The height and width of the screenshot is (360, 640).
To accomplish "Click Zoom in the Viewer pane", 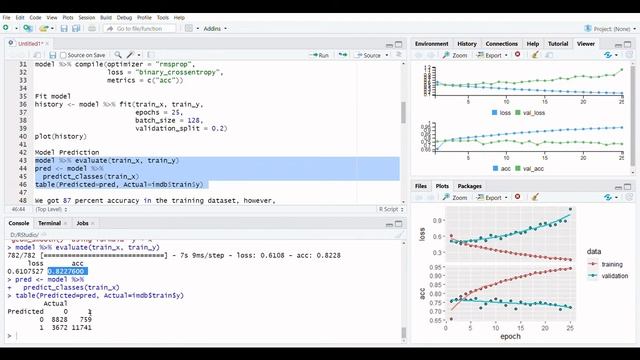I will (455, 55).
